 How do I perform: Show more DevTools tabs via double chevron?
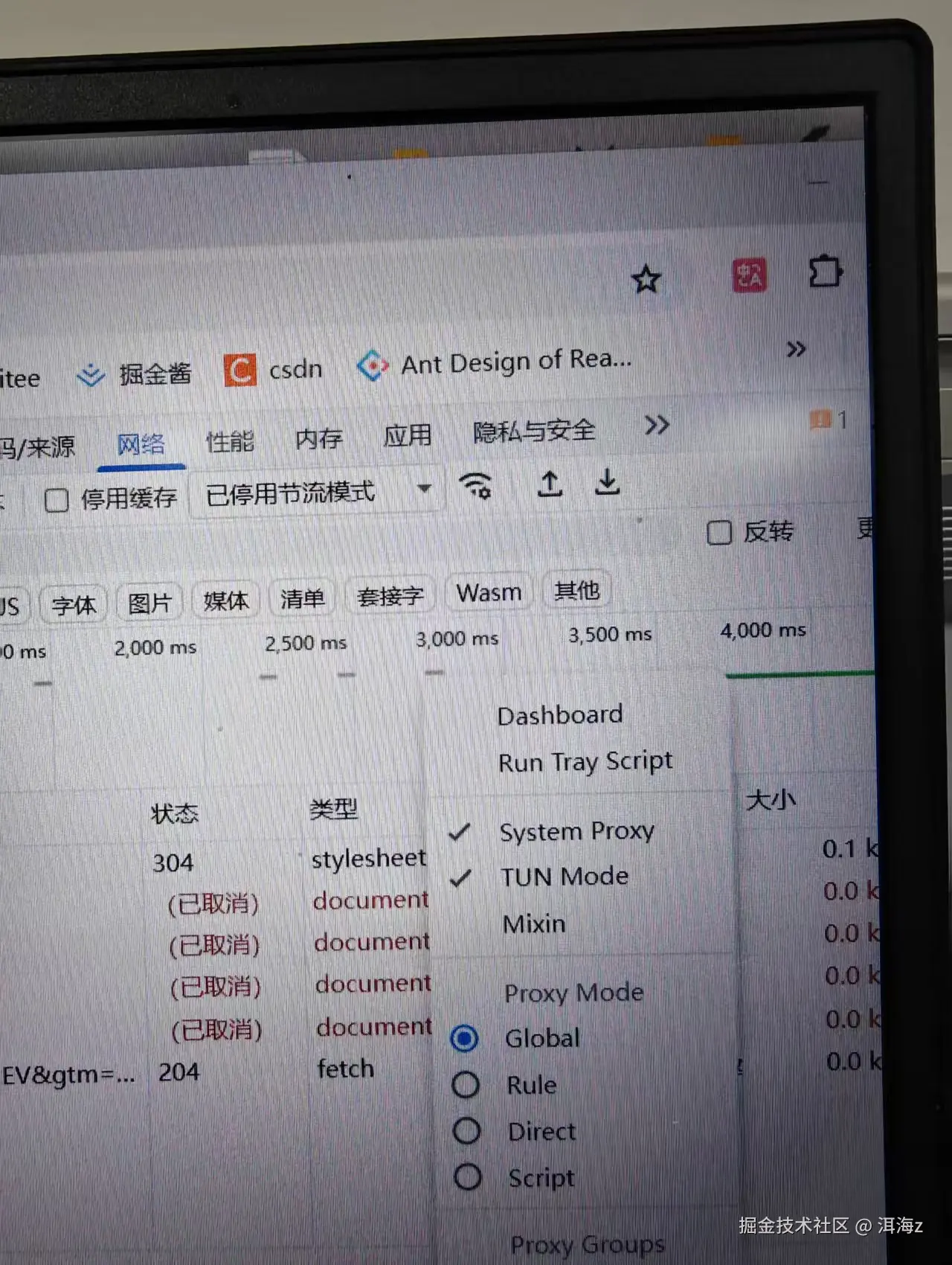click(657, 425)
